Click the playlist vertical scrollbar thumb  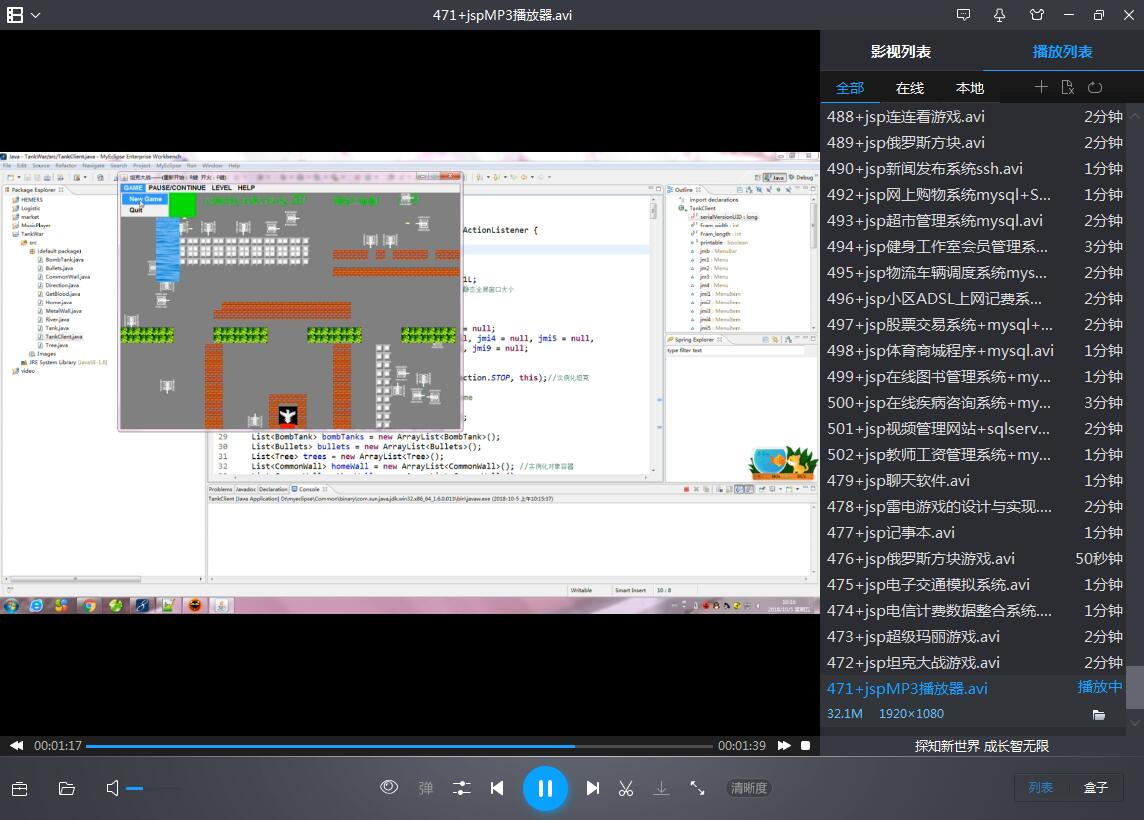[x=1135, y=687]
